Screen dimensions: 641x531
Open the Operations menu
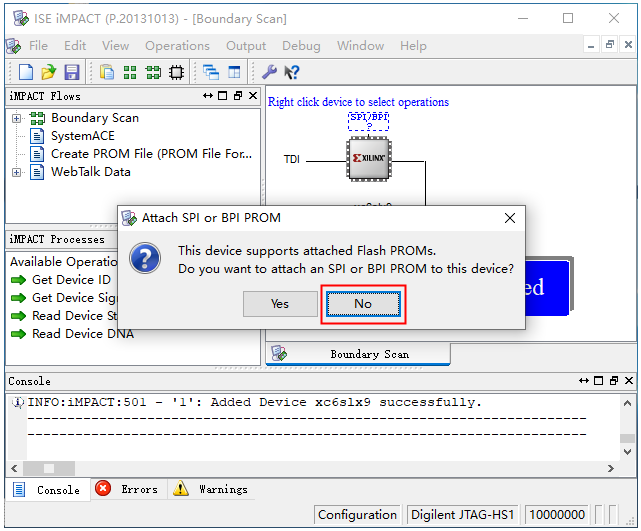tap(177, 46)
